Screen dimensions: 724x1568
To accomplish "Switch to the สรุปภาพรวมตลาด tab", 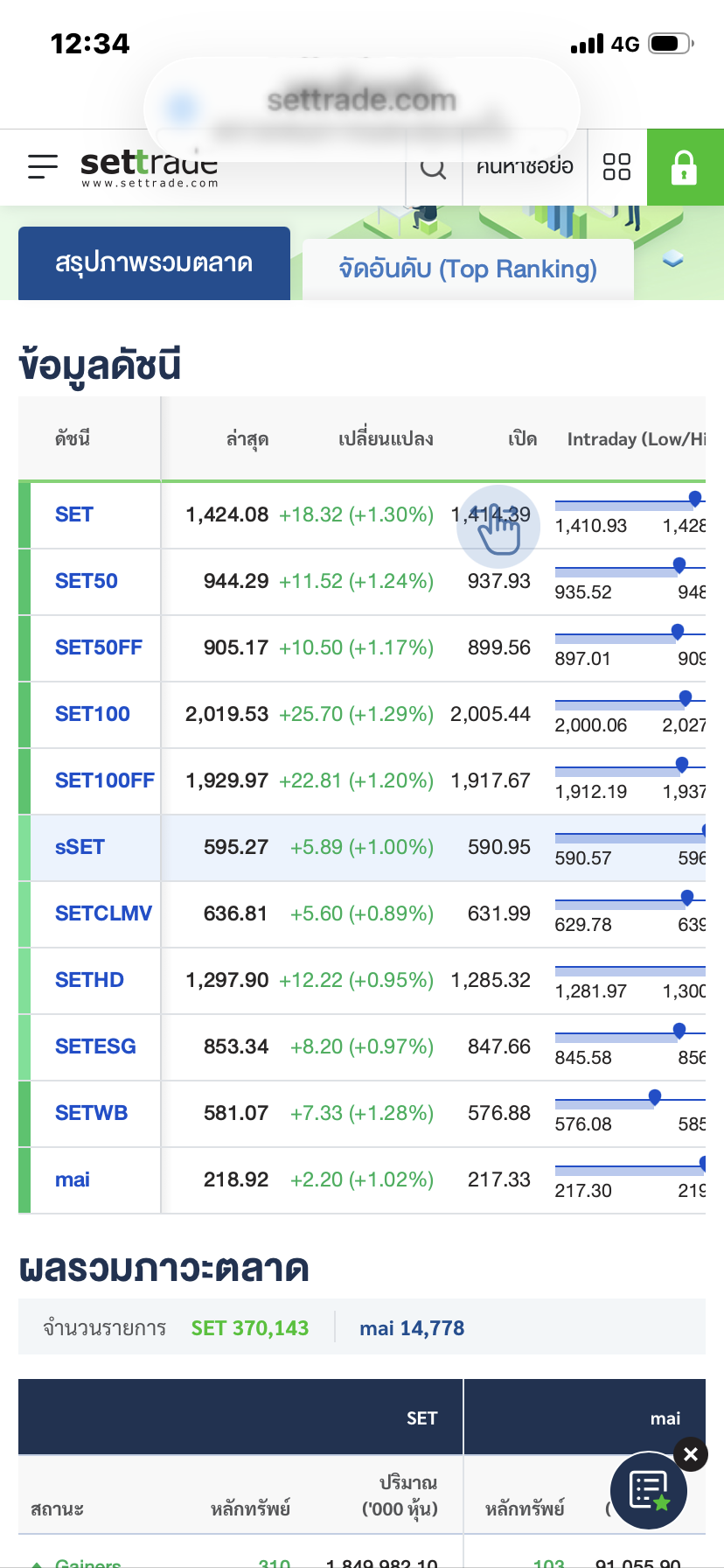I will pyautogui.click(x=154, y=263).
